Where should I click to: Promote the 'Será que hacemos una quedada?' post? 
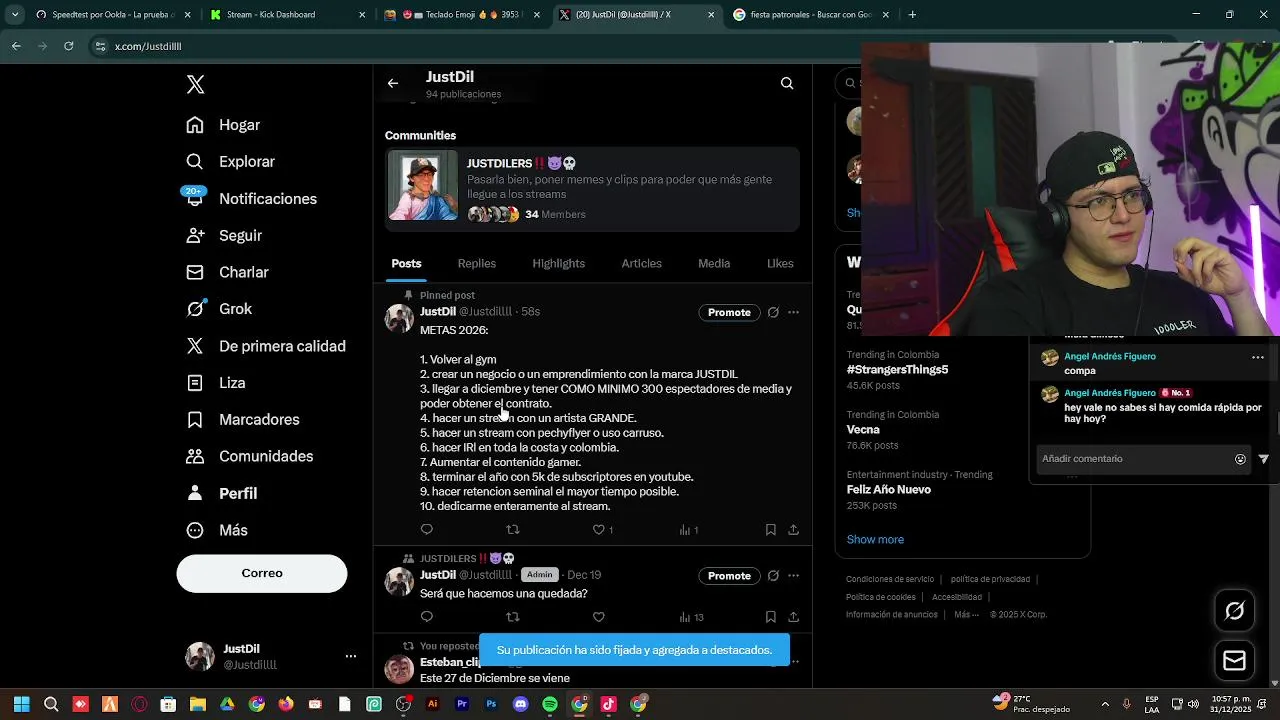(729, 576)
